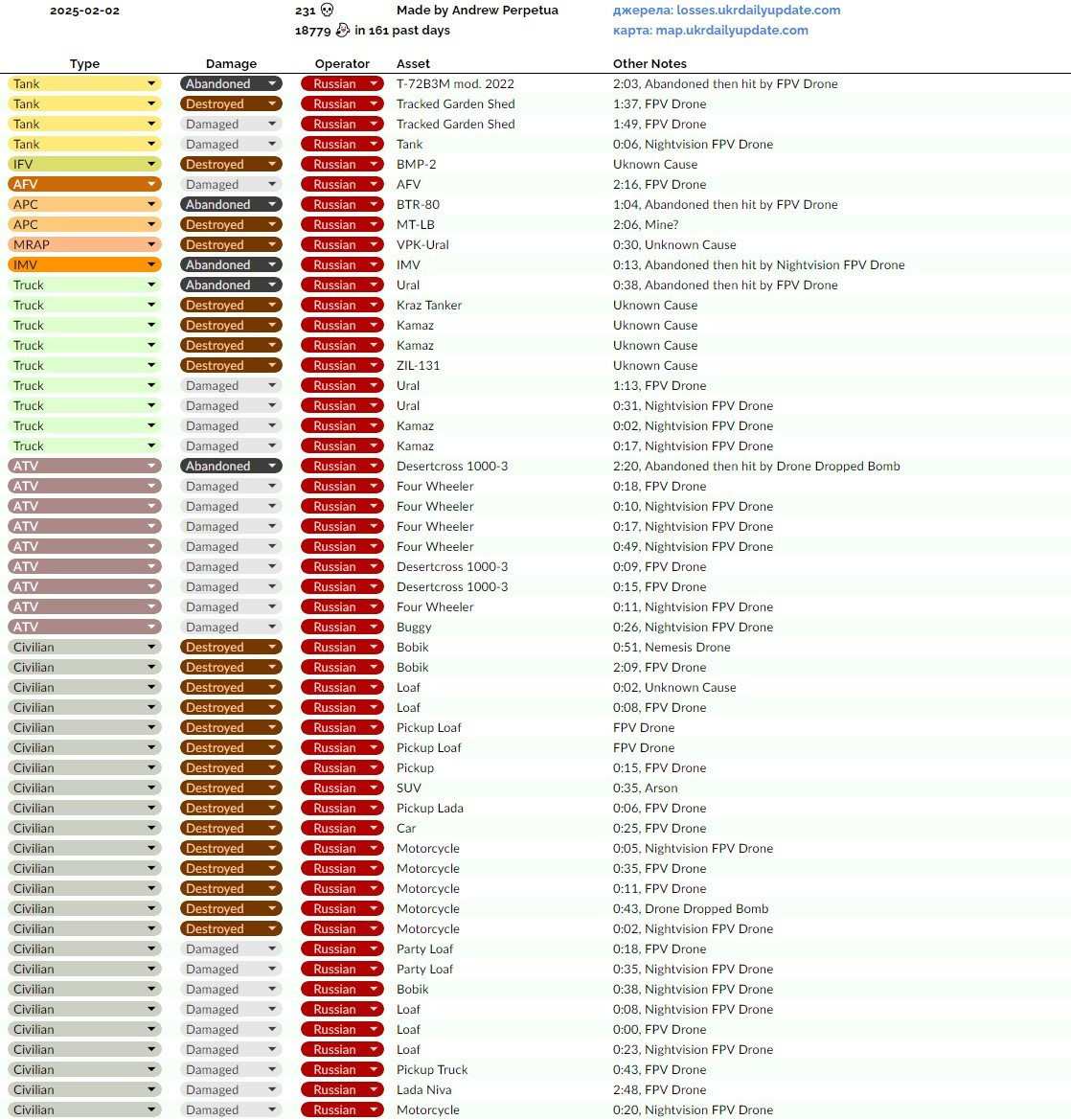Select note '0:43, Drone Dropped Bomb'
The width and height of the screenshot is (1071, 1120).
tap(691, 908)
